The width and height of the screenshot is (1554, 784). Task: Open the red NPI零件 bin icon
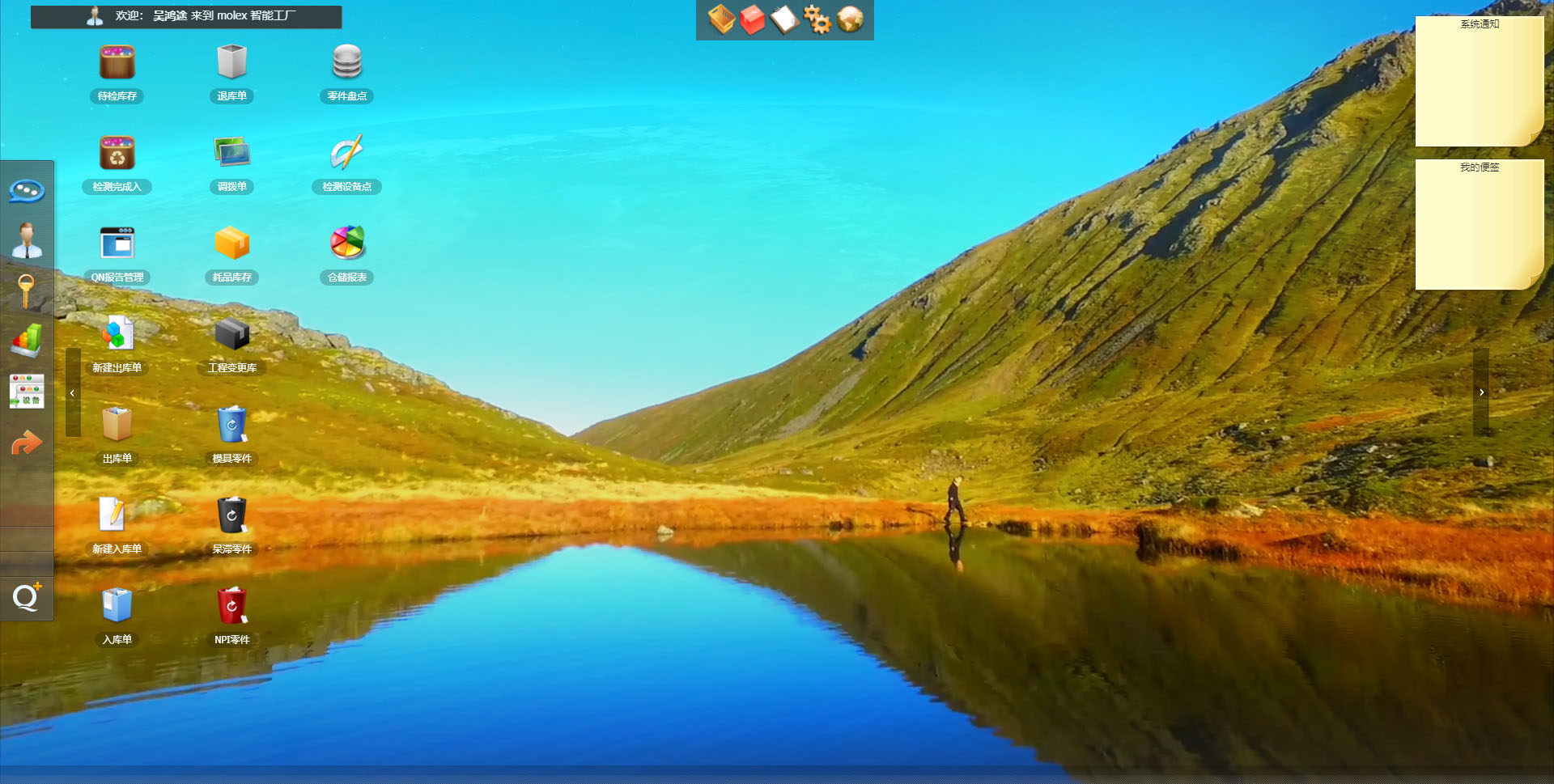(231, 606)
